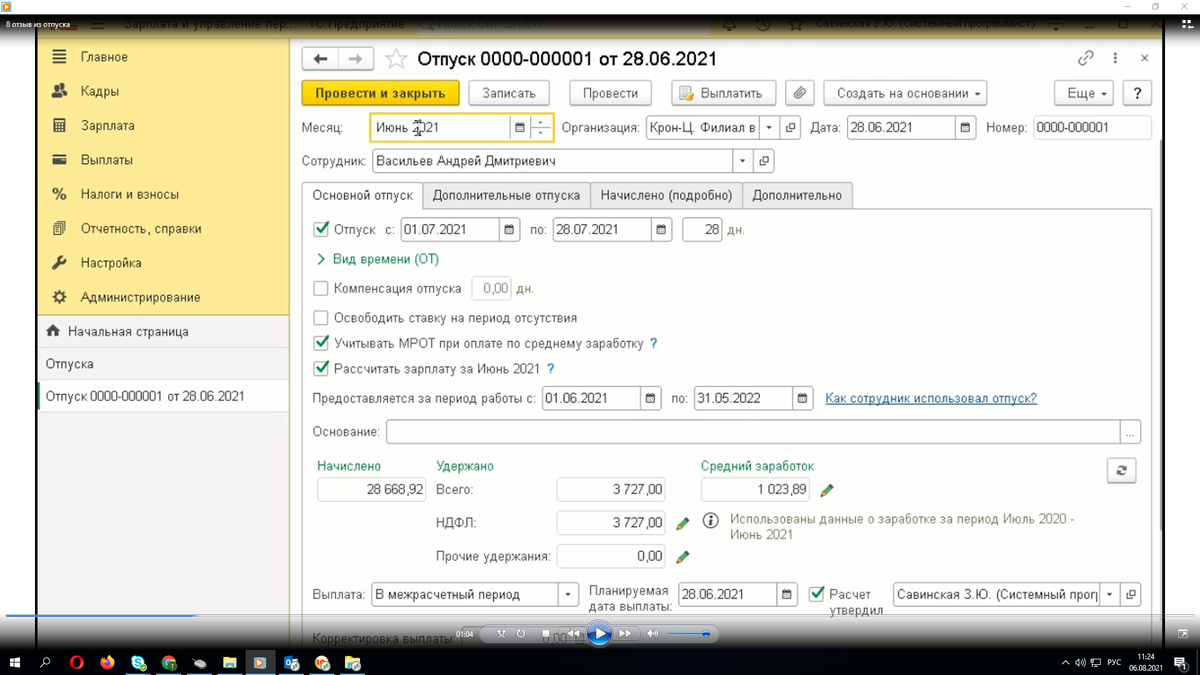
Task: Step the Месяц value with spinner arrows
Action: (541, 128)
